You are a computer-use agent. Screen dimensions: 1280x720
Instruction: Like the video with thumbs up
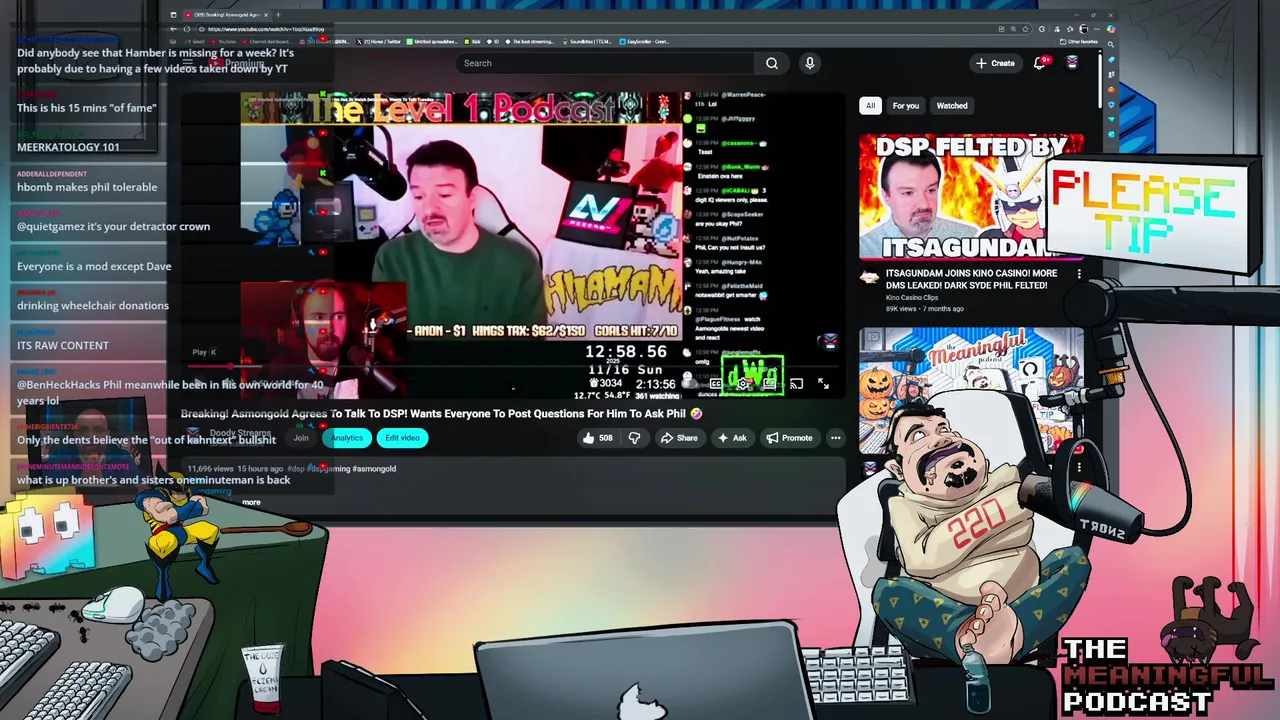tap(598, 438)
